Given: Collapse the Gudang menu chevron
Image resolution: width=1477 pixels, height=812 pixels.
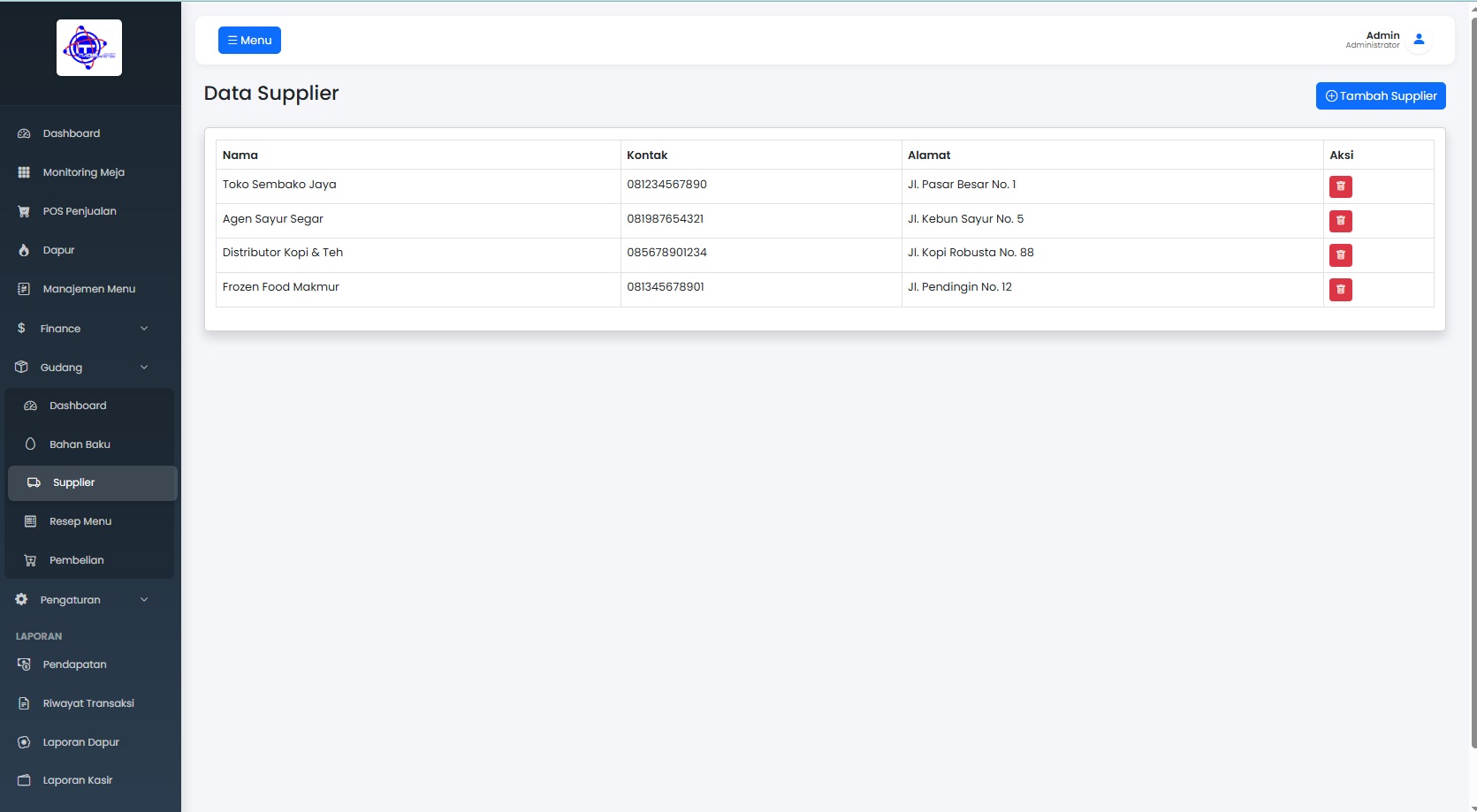Looking at the screenshot, I should 144,368.
